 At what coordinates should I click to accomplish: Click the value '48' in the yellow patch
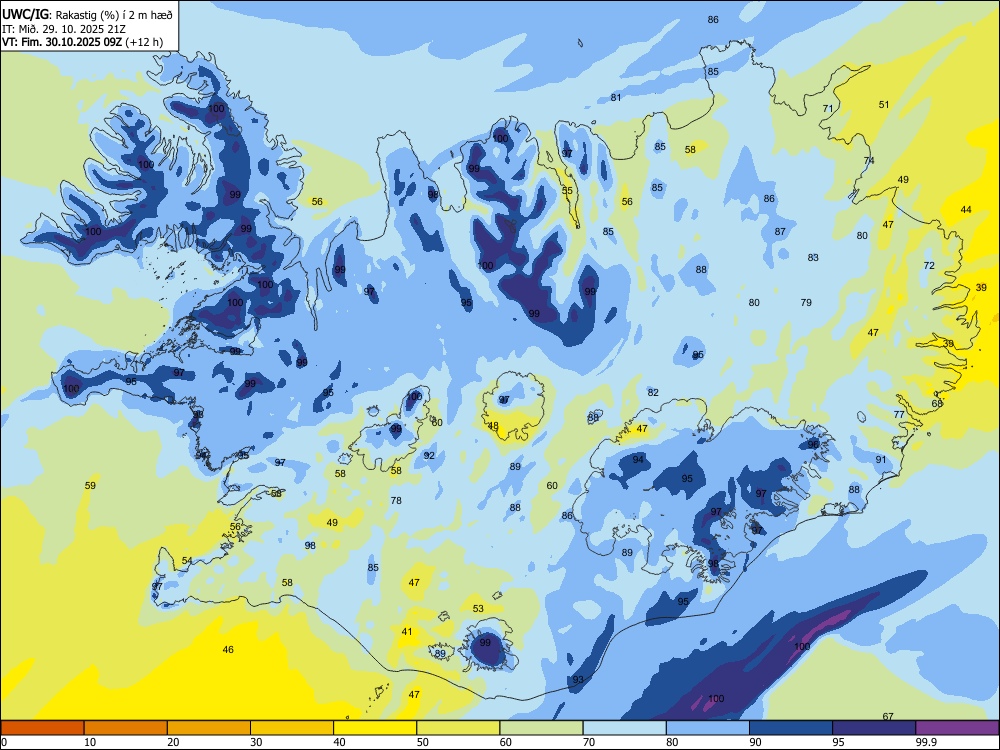[493, 425]
